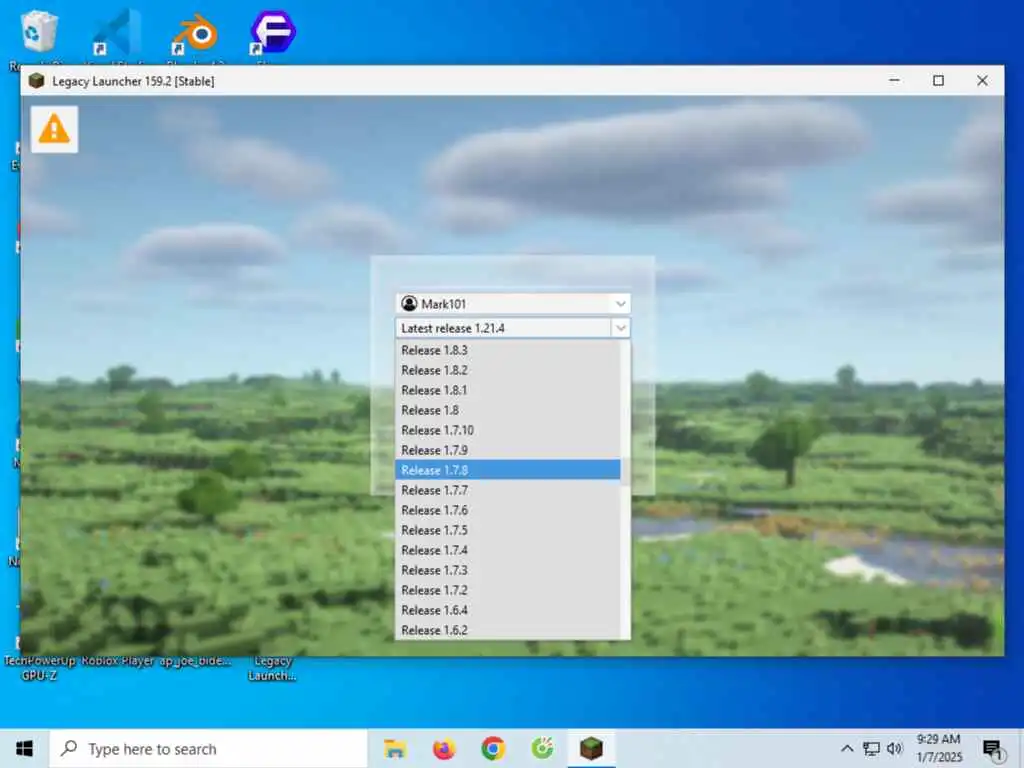Open the Recycle Bin desktop icon
The width and height of the screenshot is (1024, 768).
[39, 31]
